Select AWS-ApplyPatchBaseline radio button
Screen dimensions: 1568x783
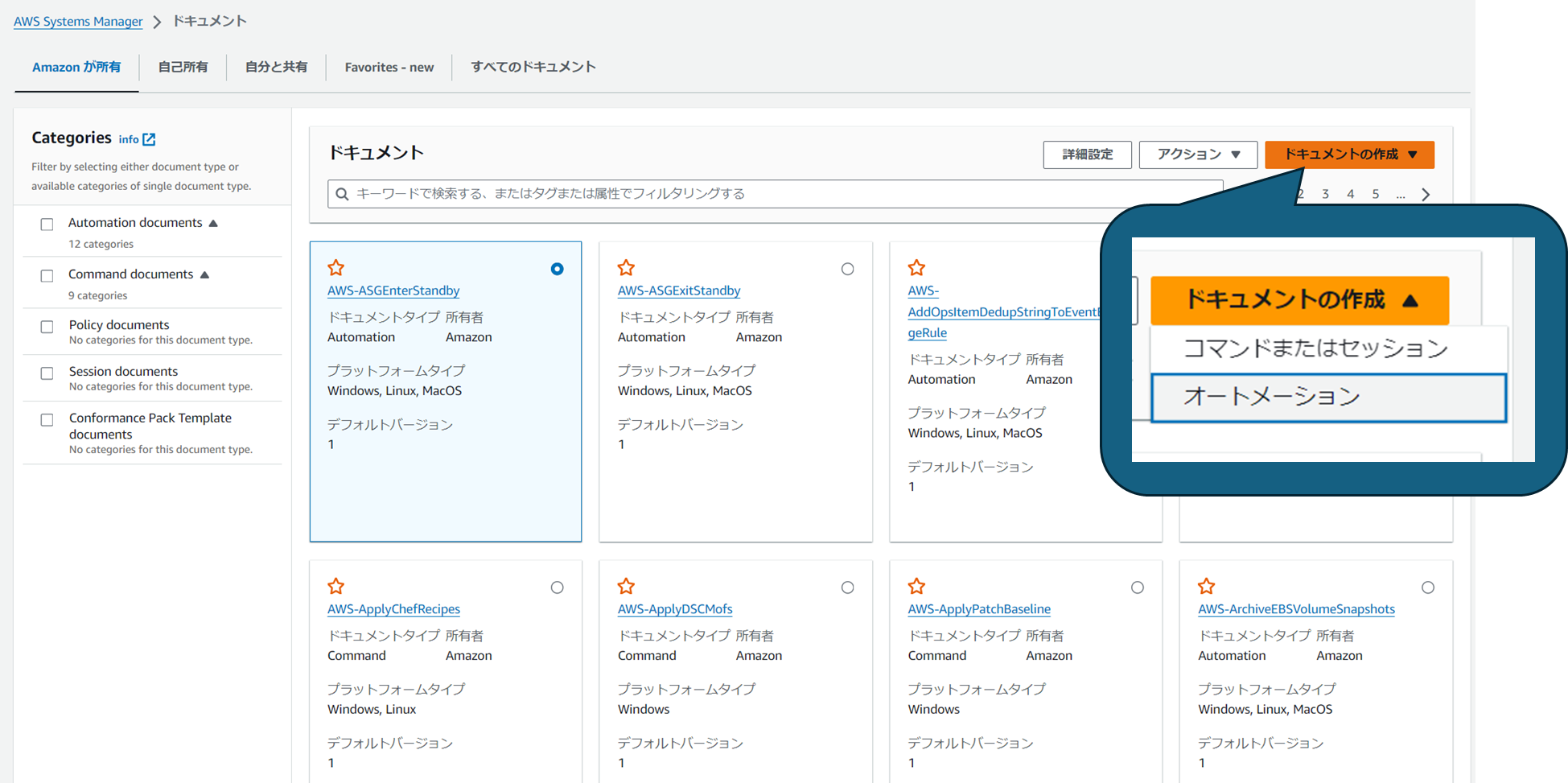click(x=1138, y=587)
